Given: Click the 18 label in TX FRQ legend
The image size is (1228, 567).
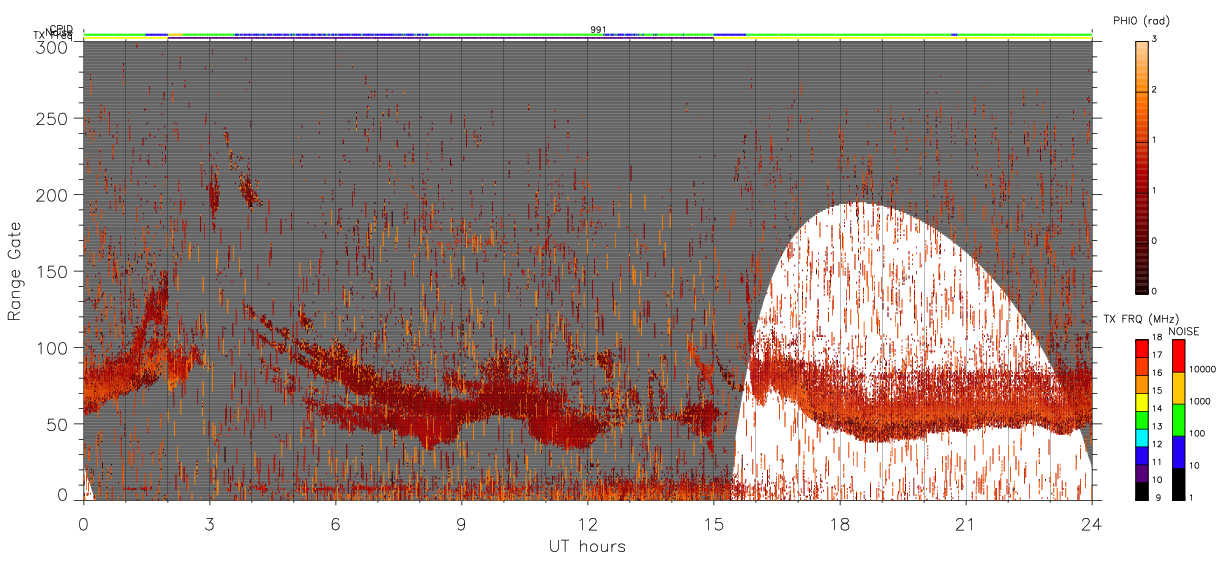Looking at the screenshot, I should (x=1158, y=337).
